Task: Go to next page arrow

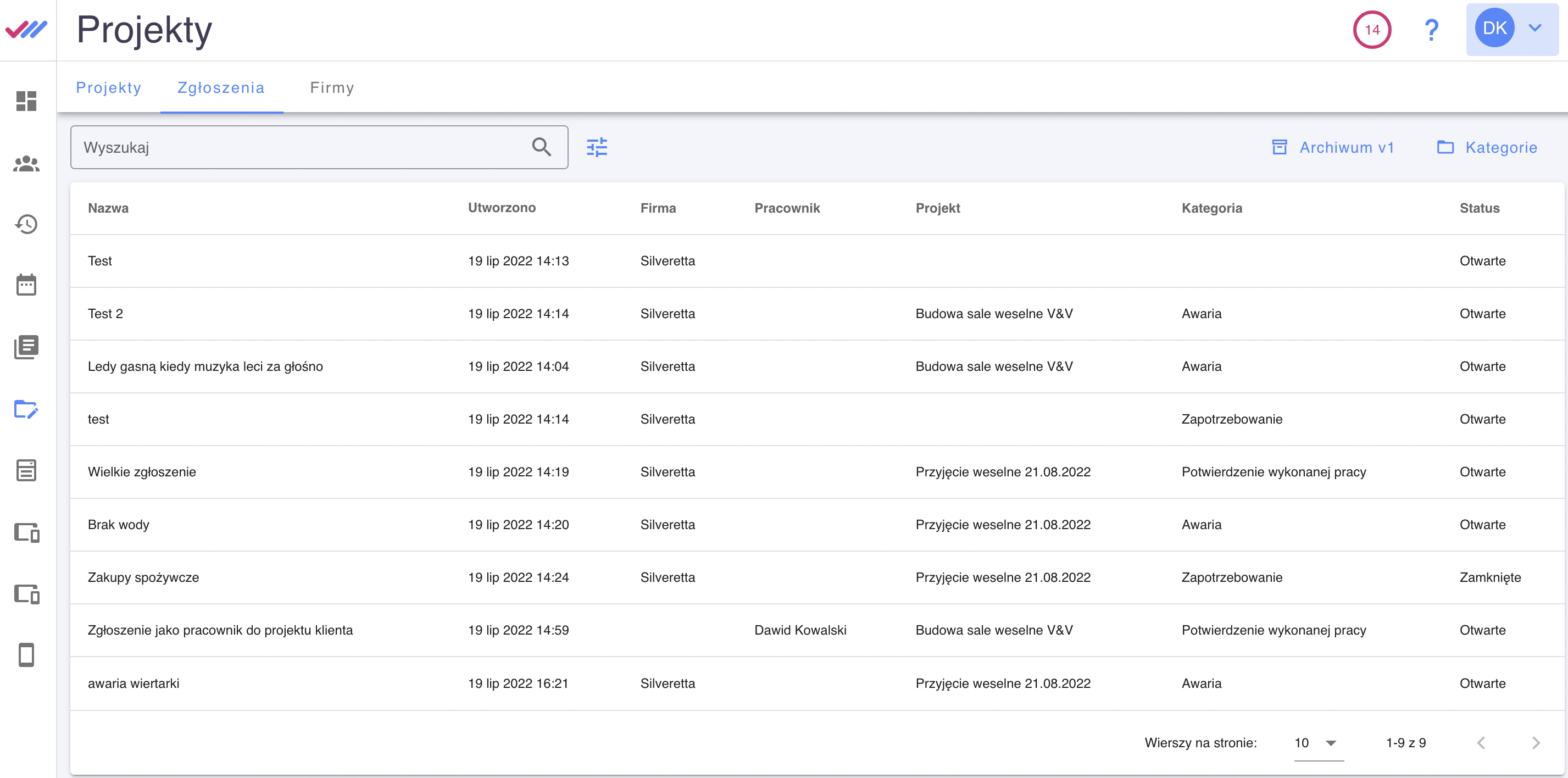Action: [x=1536, y=743]
